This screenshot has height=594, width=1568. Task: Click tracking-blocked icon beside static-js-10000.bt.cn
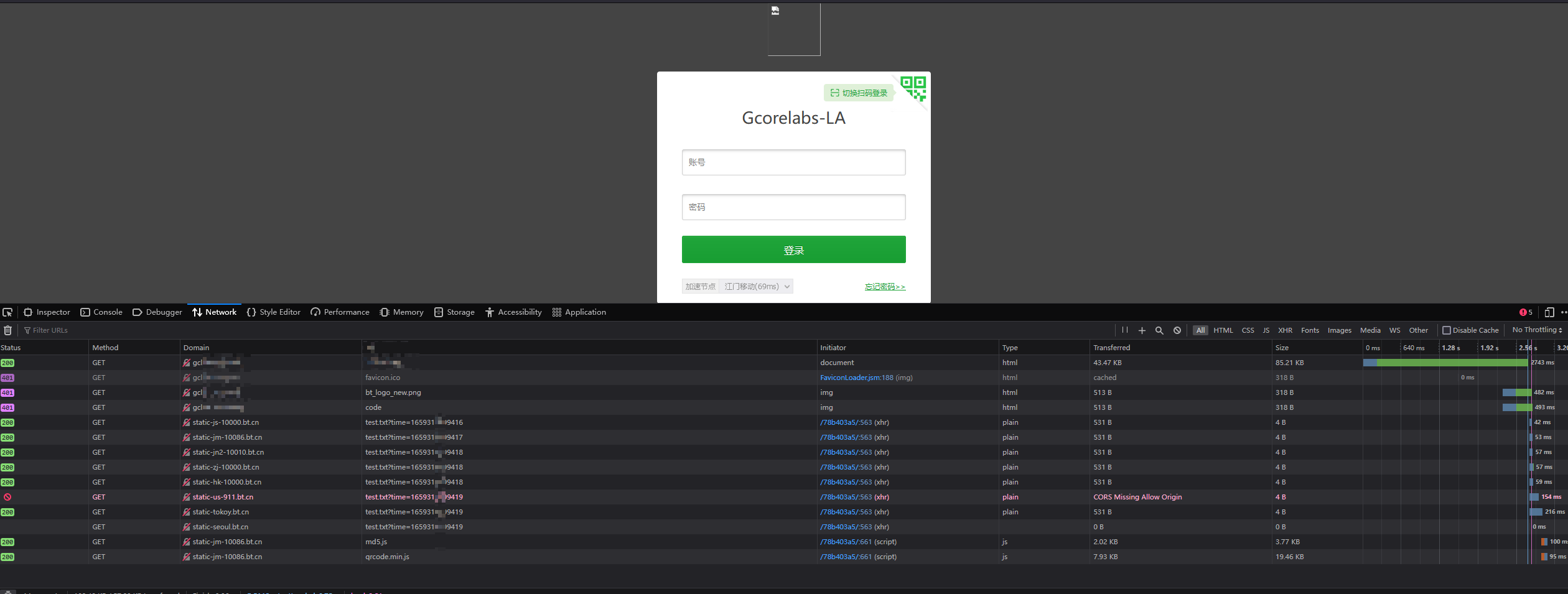coord(187,422)
